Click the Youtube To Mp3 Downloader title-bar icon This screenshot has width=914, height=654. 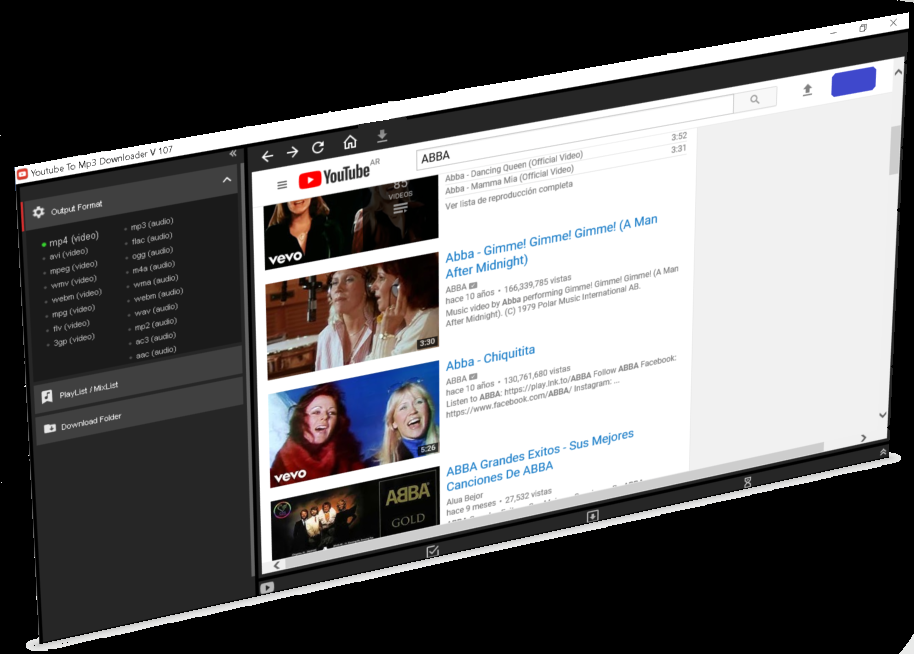click(22, 174)
